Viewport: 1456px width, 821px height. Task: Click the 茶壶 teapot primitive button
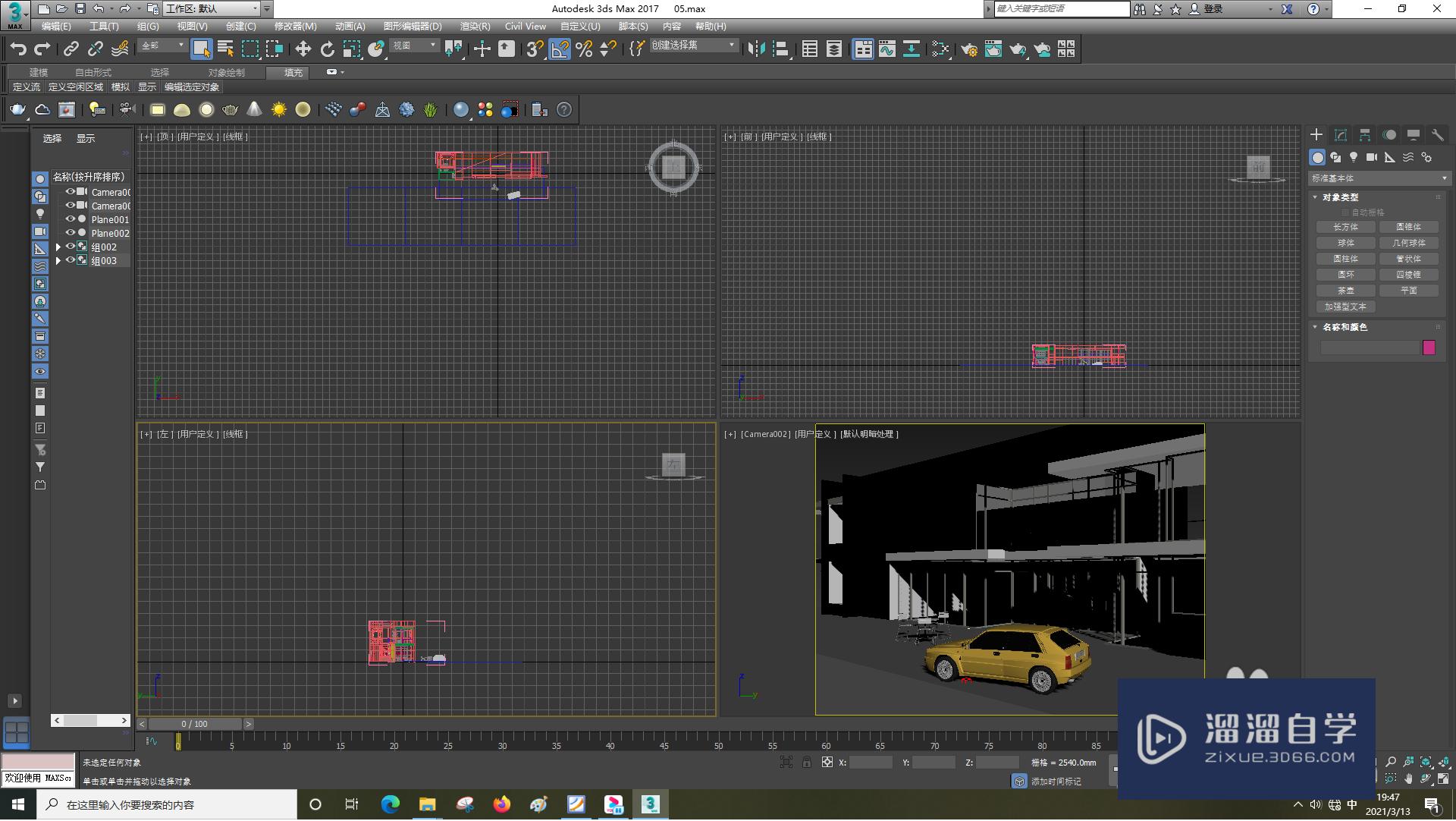[1345, 291]
